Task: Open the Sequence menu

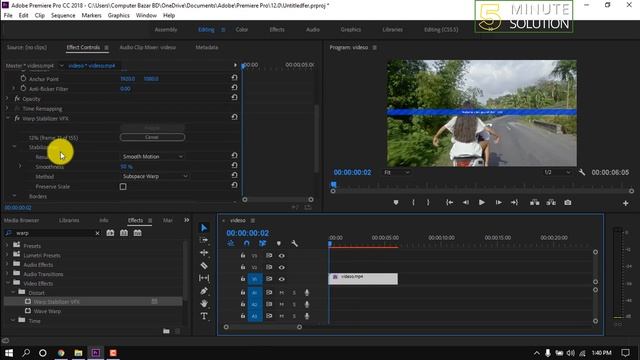Action: point(63,15)
